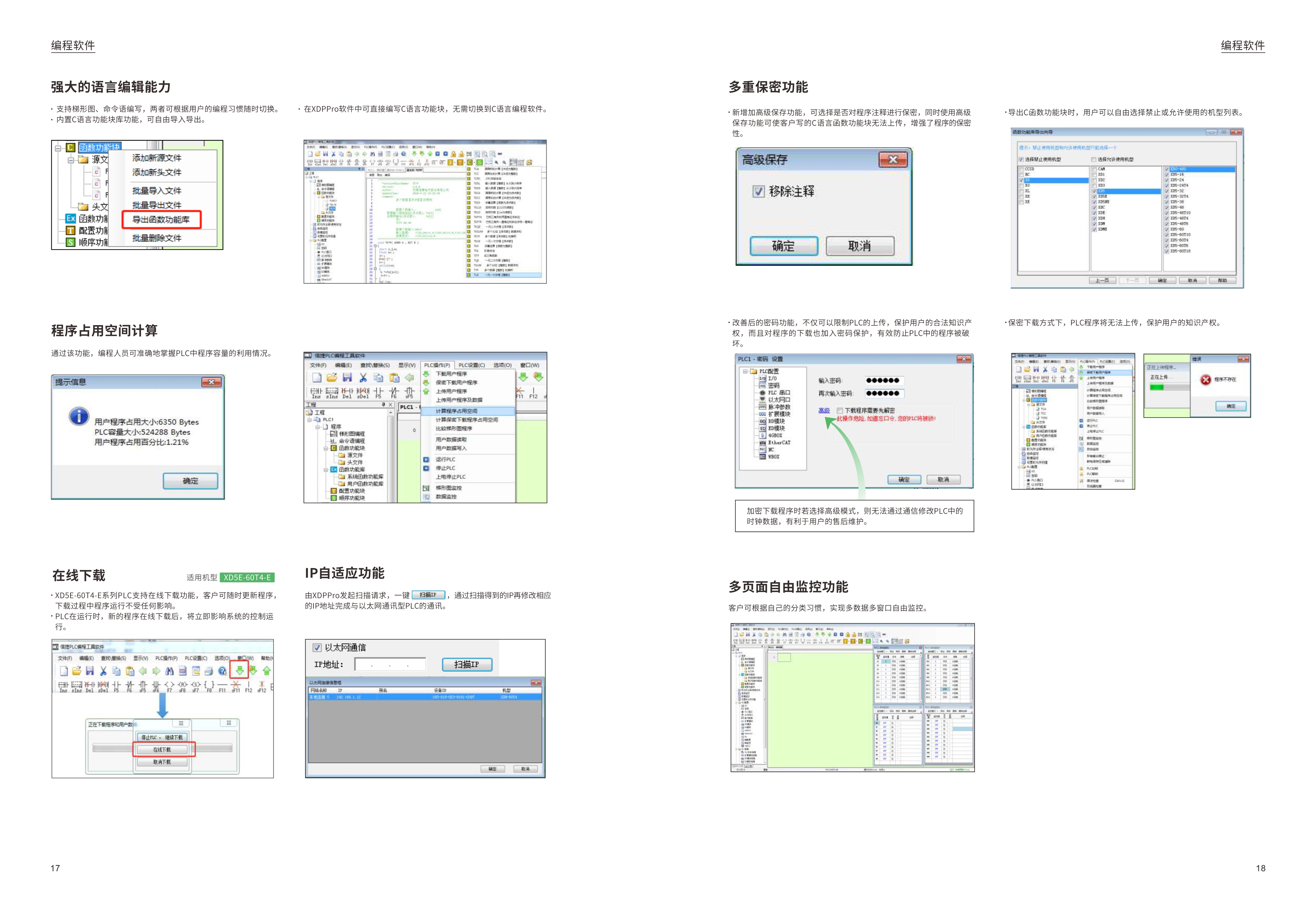
Task: Click Save disk icon in program-space window toolbar
Action: click(347, 378)
